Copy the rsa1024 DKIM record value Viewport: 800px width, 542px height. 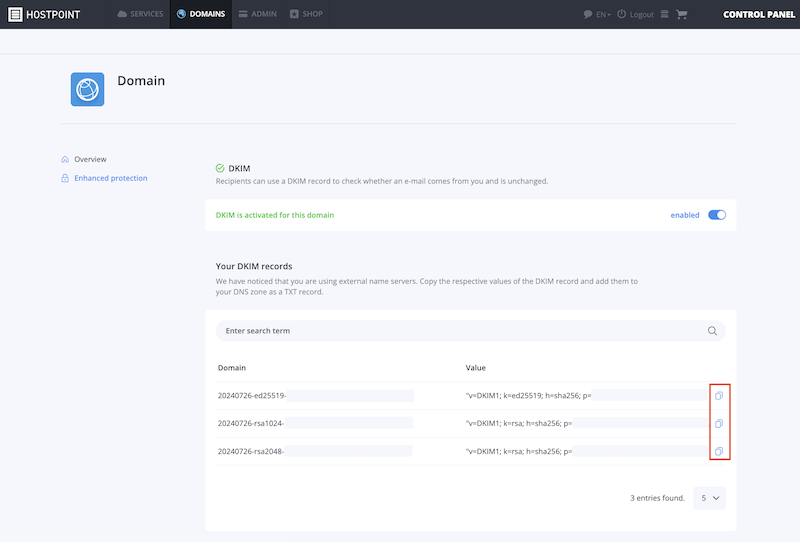[x=719, y=424]
